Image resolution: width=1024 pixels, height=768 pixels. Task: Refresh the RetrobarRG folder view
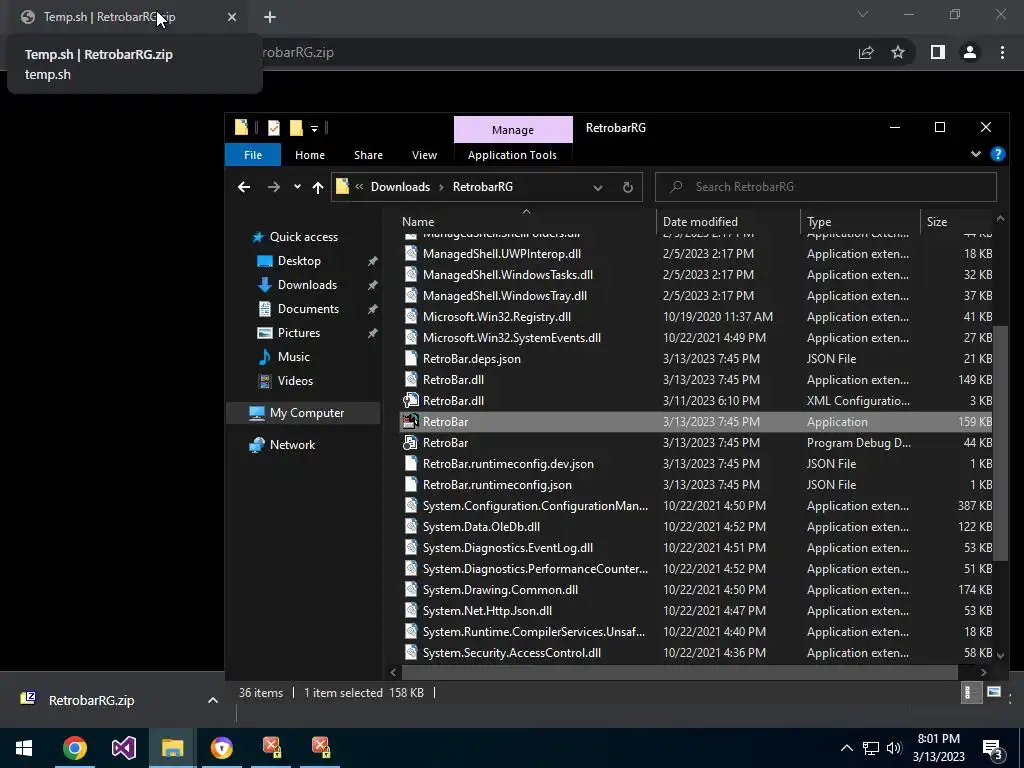point(628,187)
